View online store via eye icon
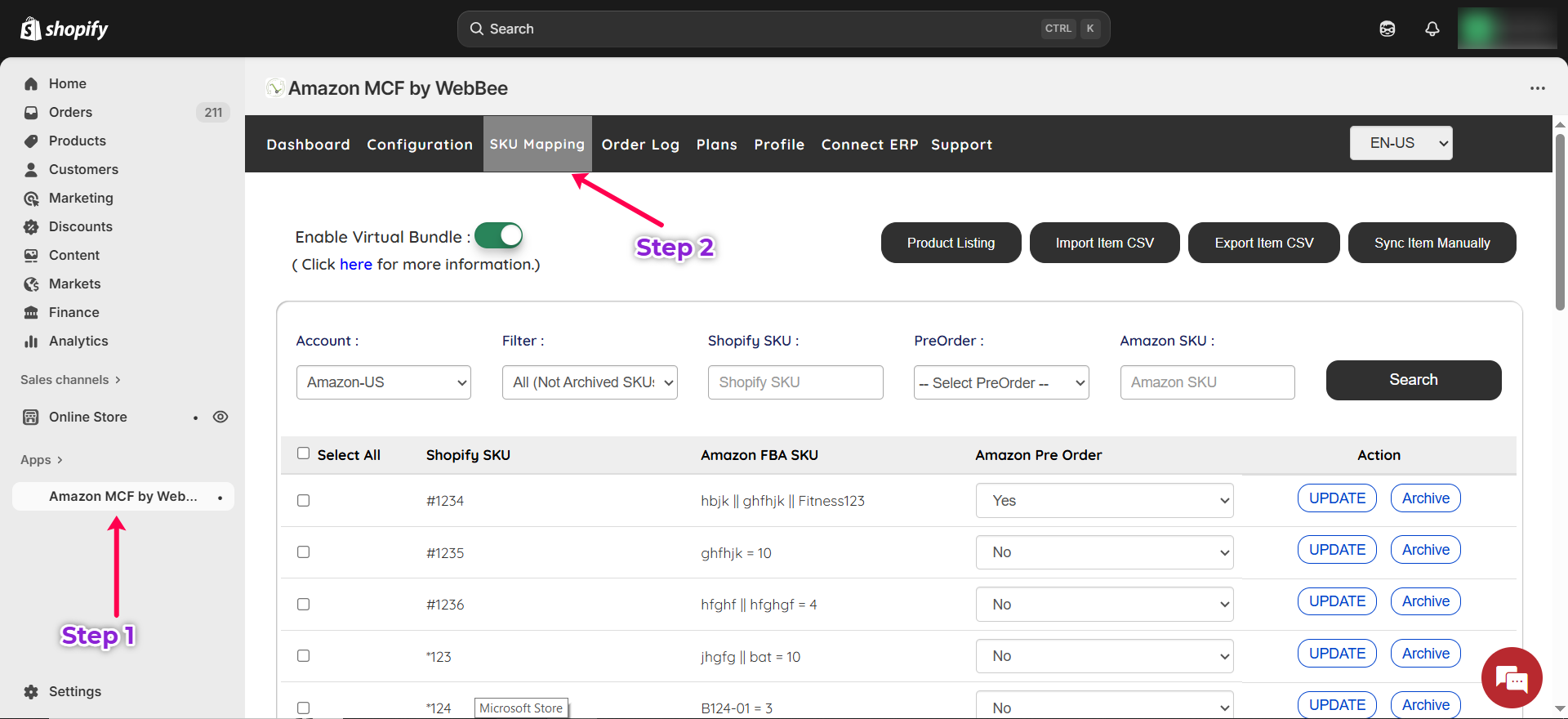The width and height of the screenshot is (1568, 719). pos(220,417)
